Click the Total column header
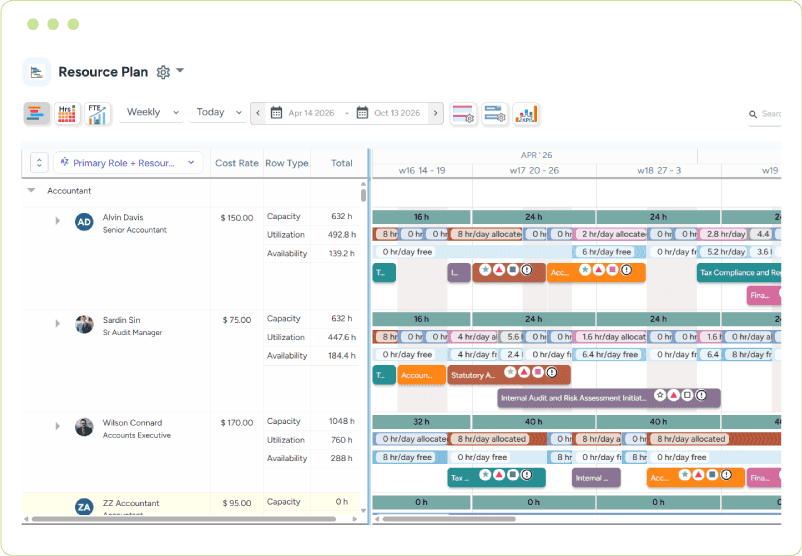Viewport: 802px width, 556px height. click(x=341, y=163)
